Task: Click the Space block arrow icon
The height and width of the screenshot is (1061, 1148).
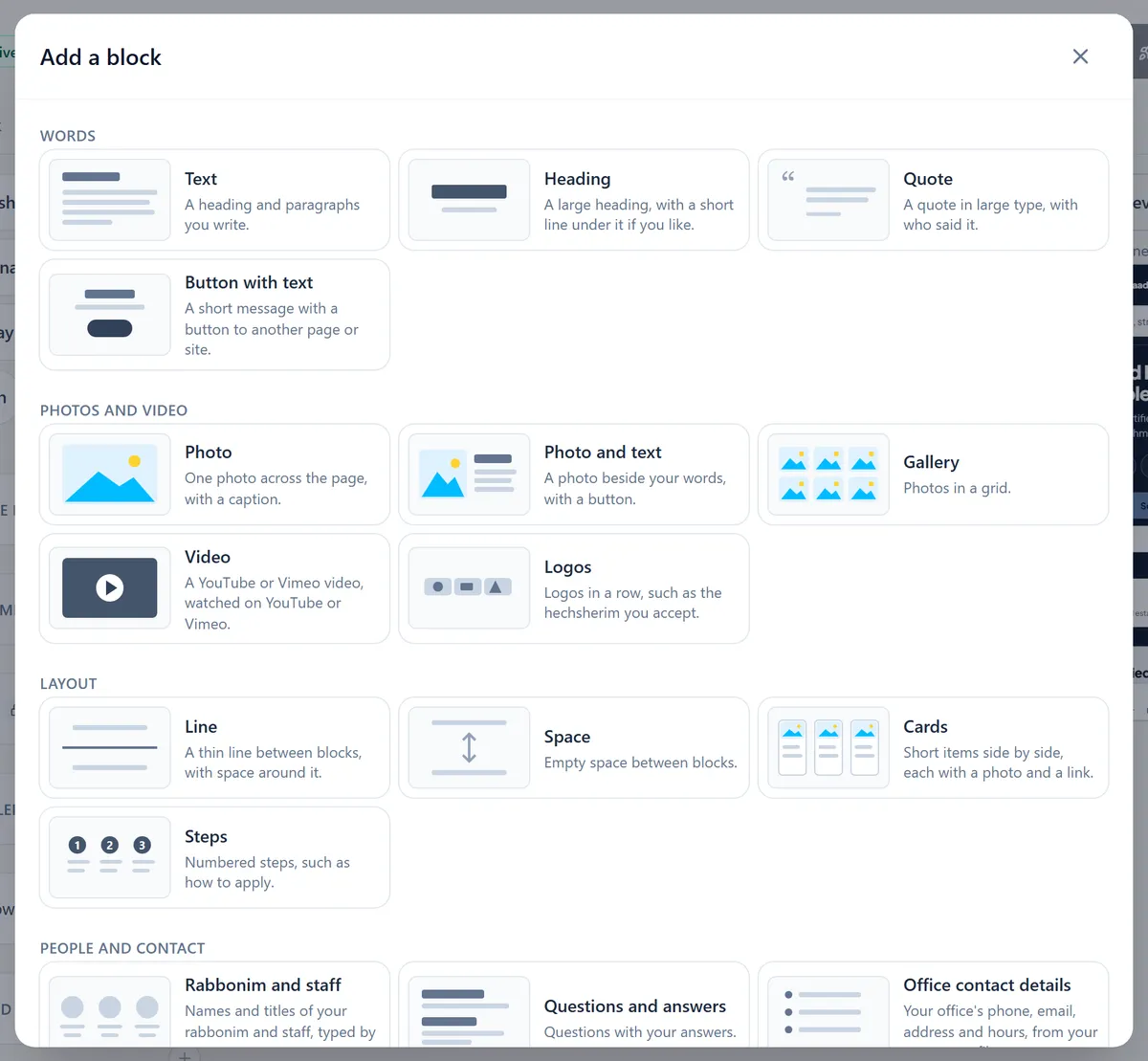Action: 469,747
